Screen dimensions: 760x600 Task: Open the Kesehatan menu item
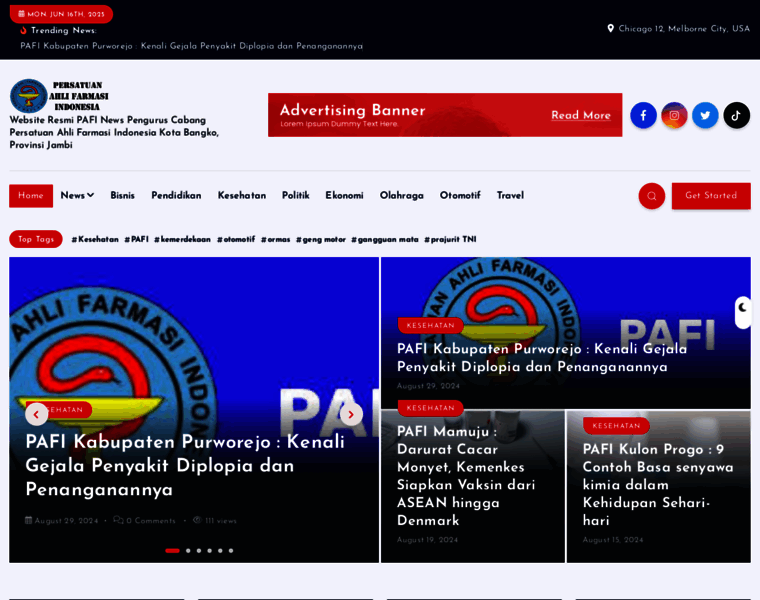(x=241, y=195)
